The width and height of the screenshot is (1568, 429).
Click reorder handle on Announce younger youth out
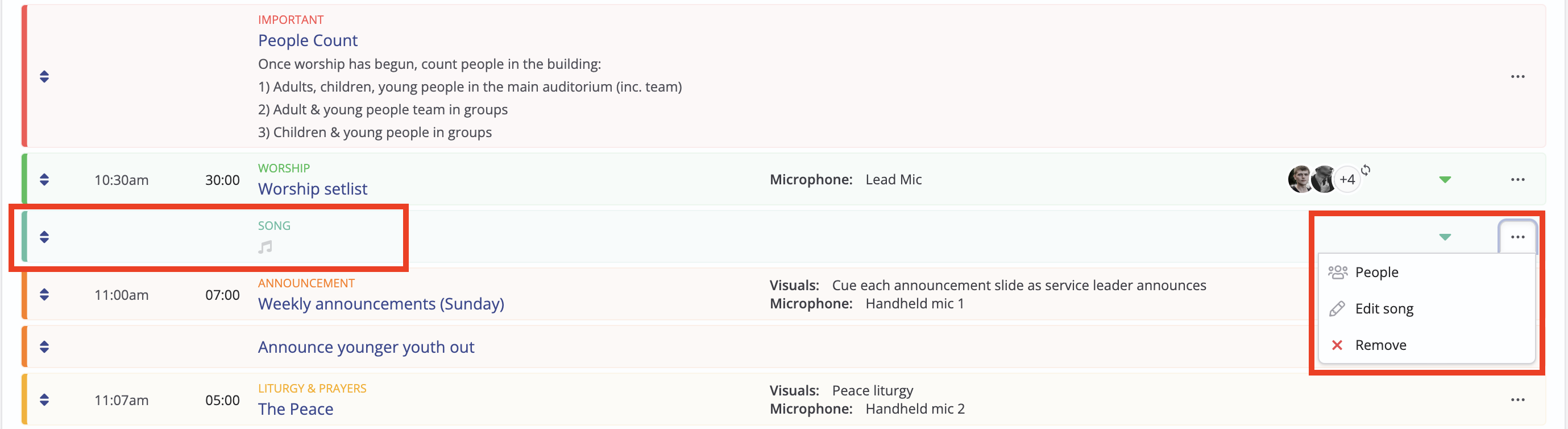44,347
